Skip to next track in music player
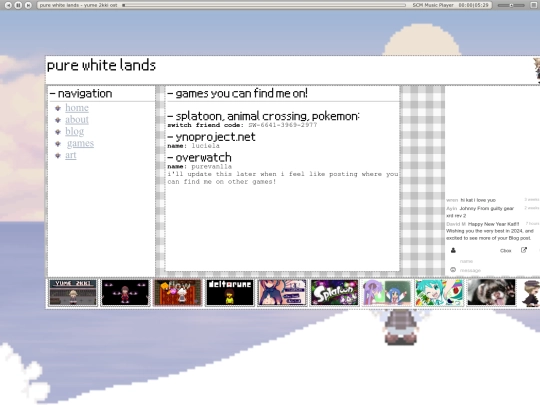Image resolution: width=540 pixels, height=405 pixels. [29, 5]
